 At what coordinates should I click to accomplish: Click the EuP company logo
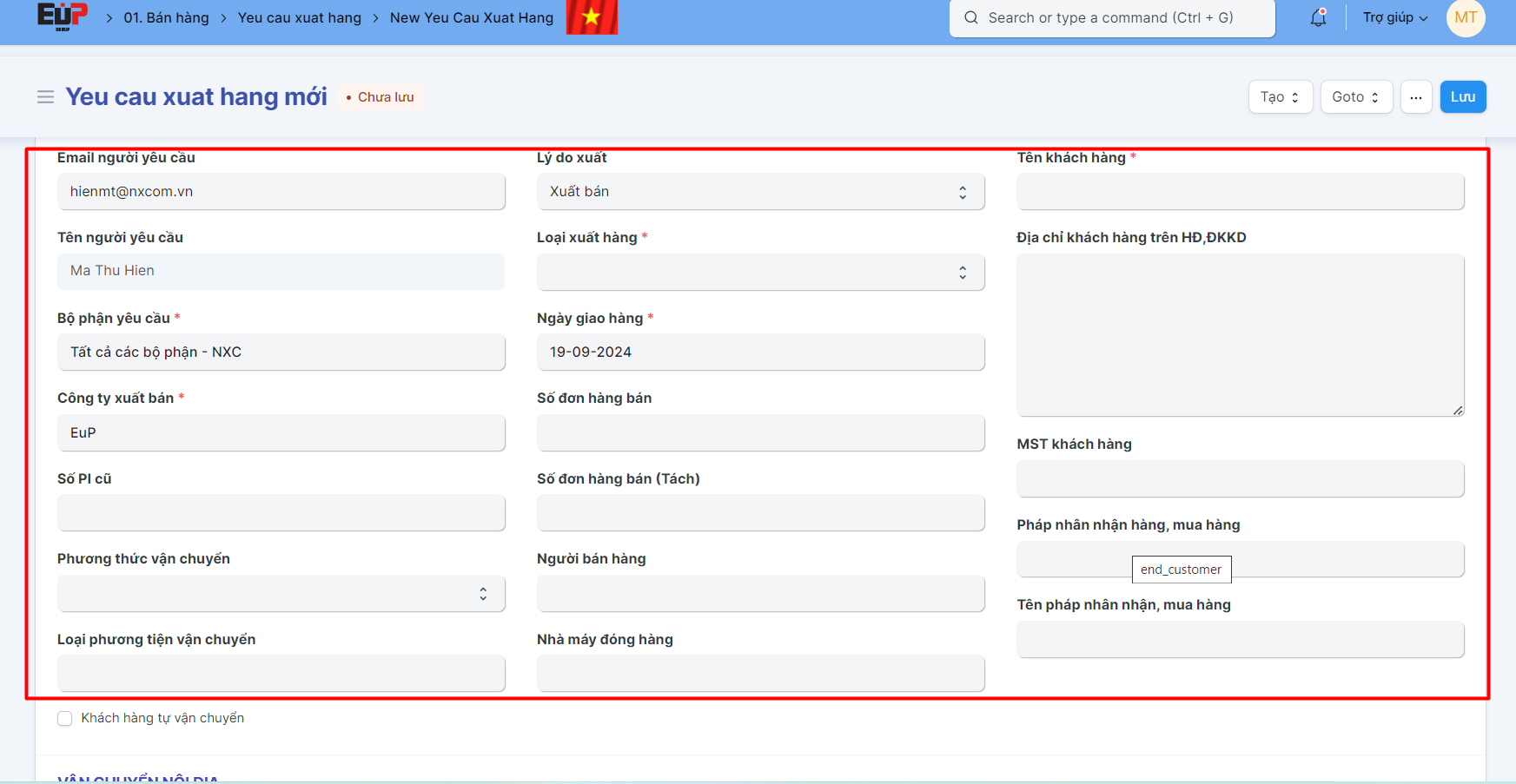pyautogui.click(x=62, y=16)
